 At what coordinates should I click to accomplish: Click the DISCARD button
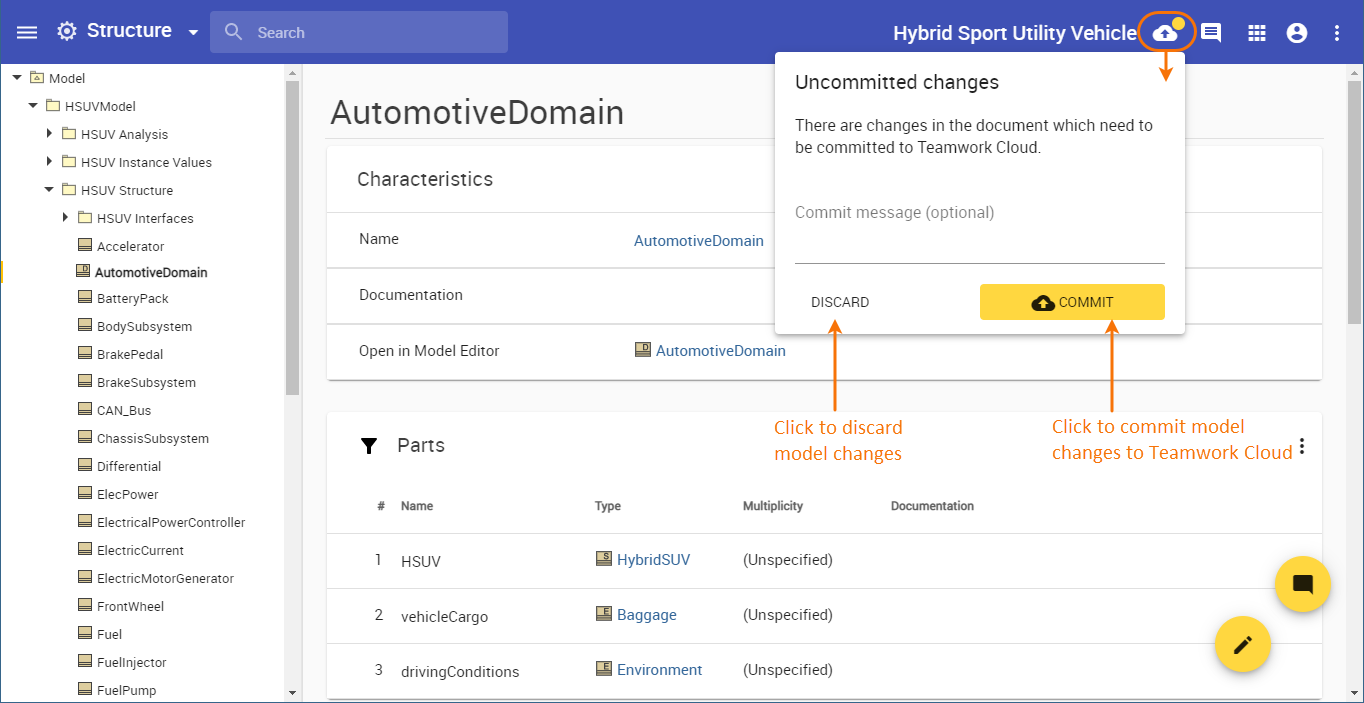(840, 302)
